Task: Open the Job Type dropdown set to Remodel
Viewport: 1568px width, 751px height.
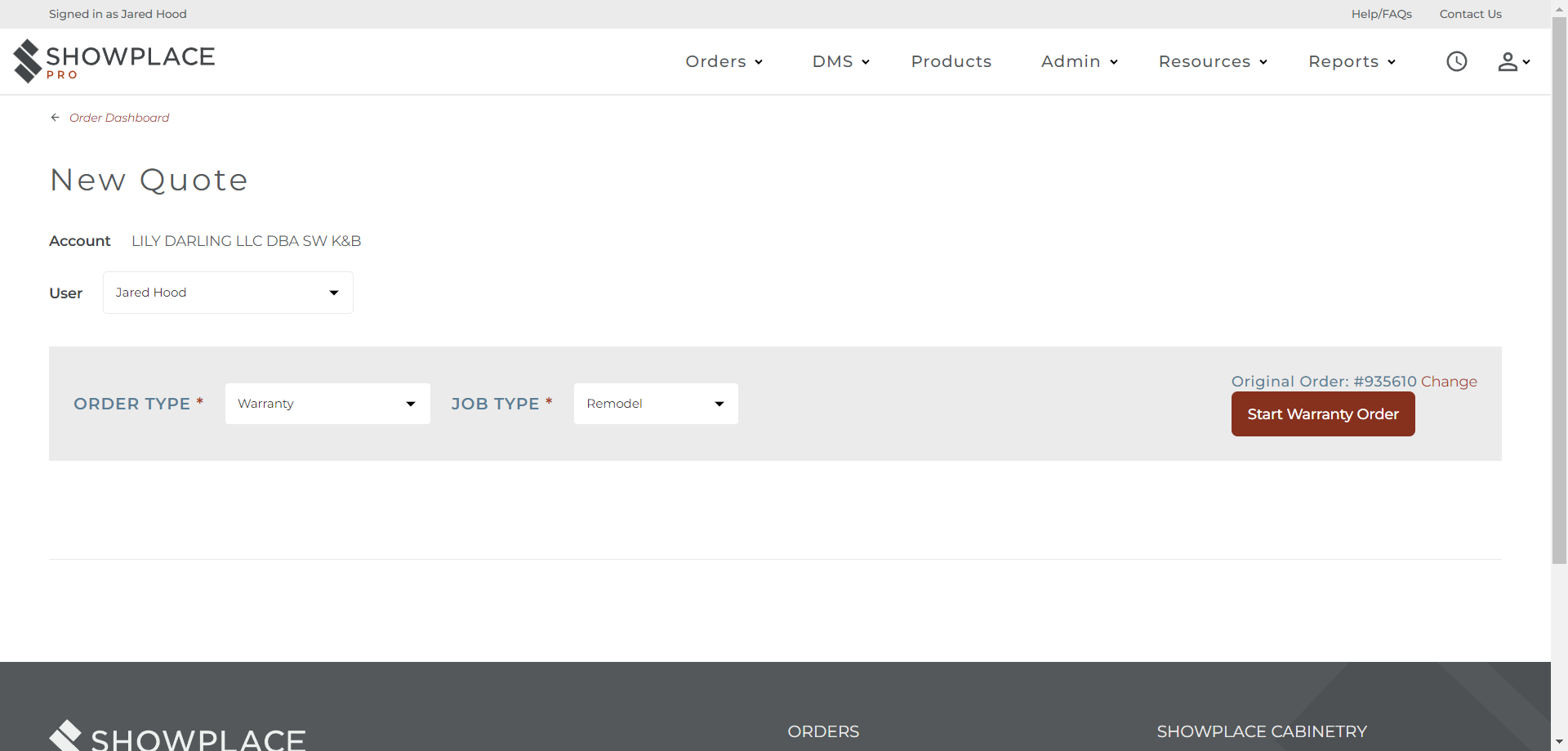Action: 656,404
